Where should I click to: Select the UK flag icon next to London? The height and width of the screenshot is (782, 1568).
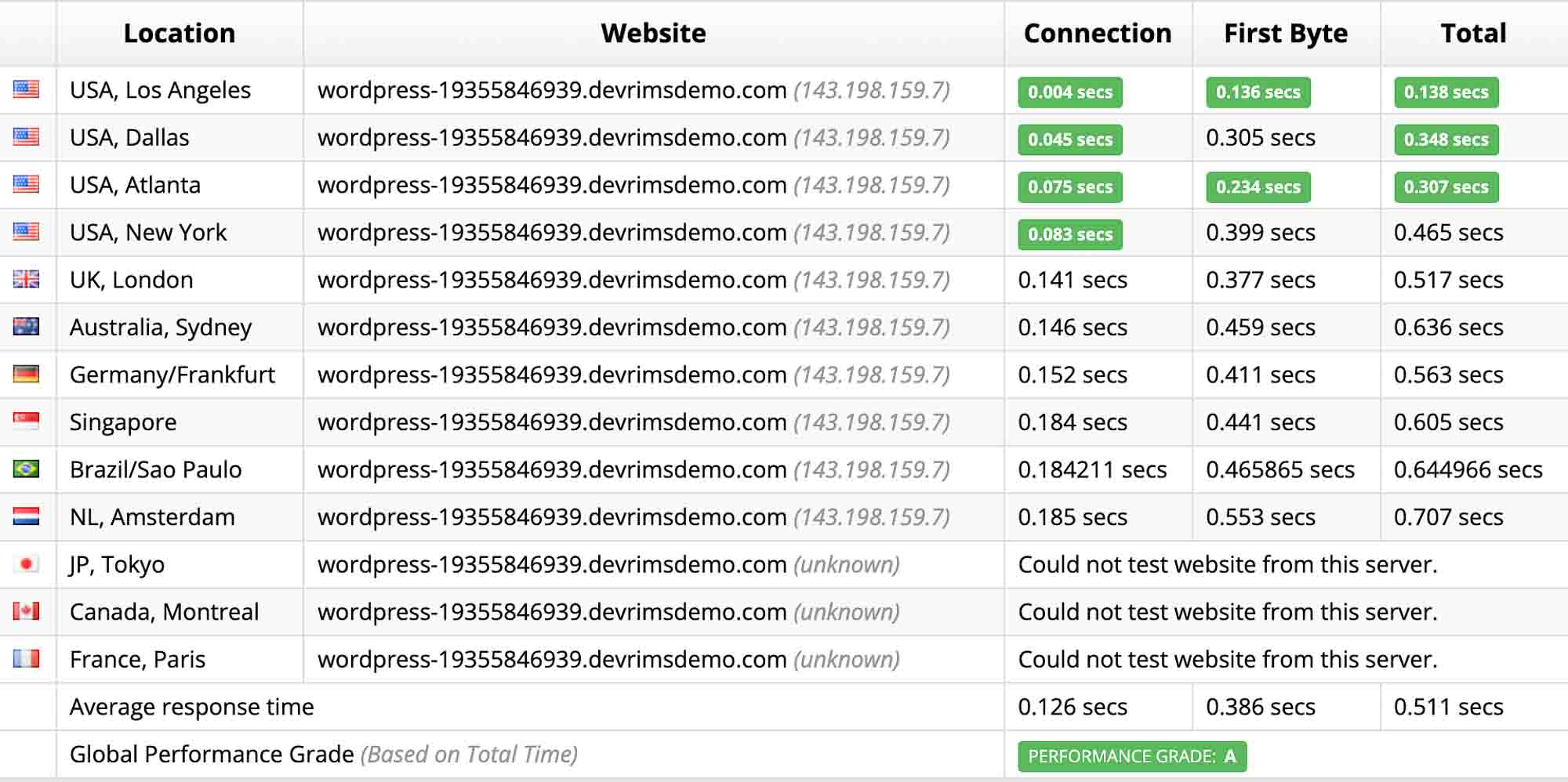(27, 280)
